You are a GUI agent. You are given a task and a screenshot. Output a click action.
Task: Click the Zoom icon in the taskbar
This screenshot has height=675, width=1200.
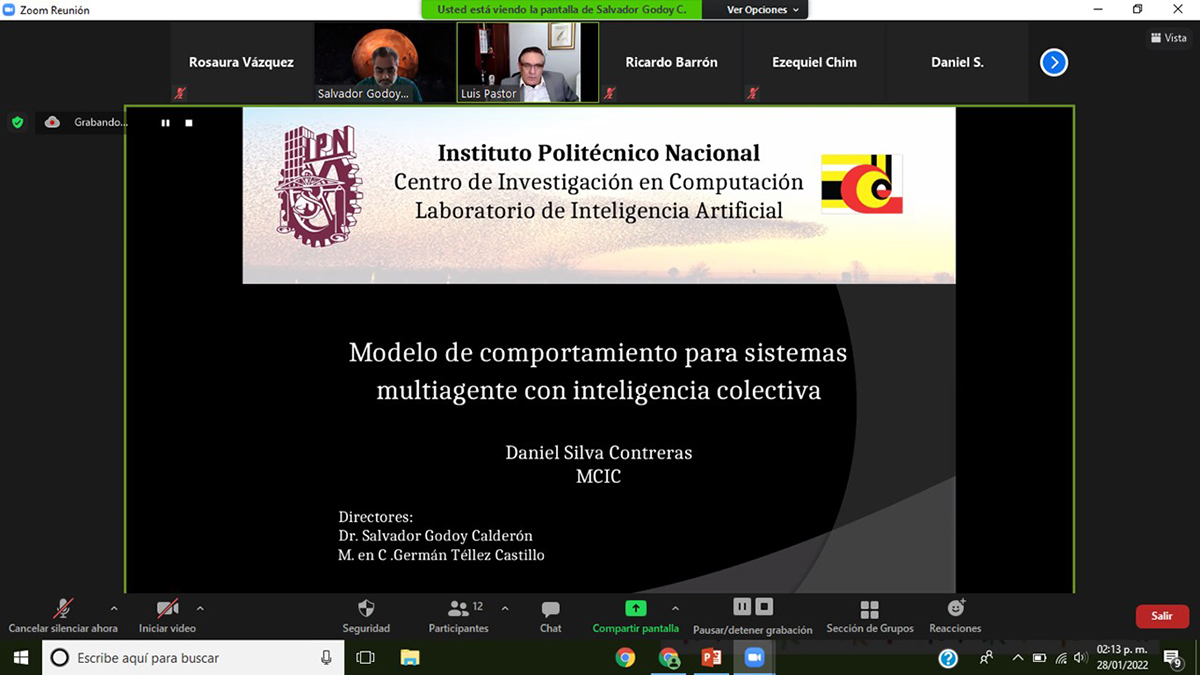click(754, 658)
